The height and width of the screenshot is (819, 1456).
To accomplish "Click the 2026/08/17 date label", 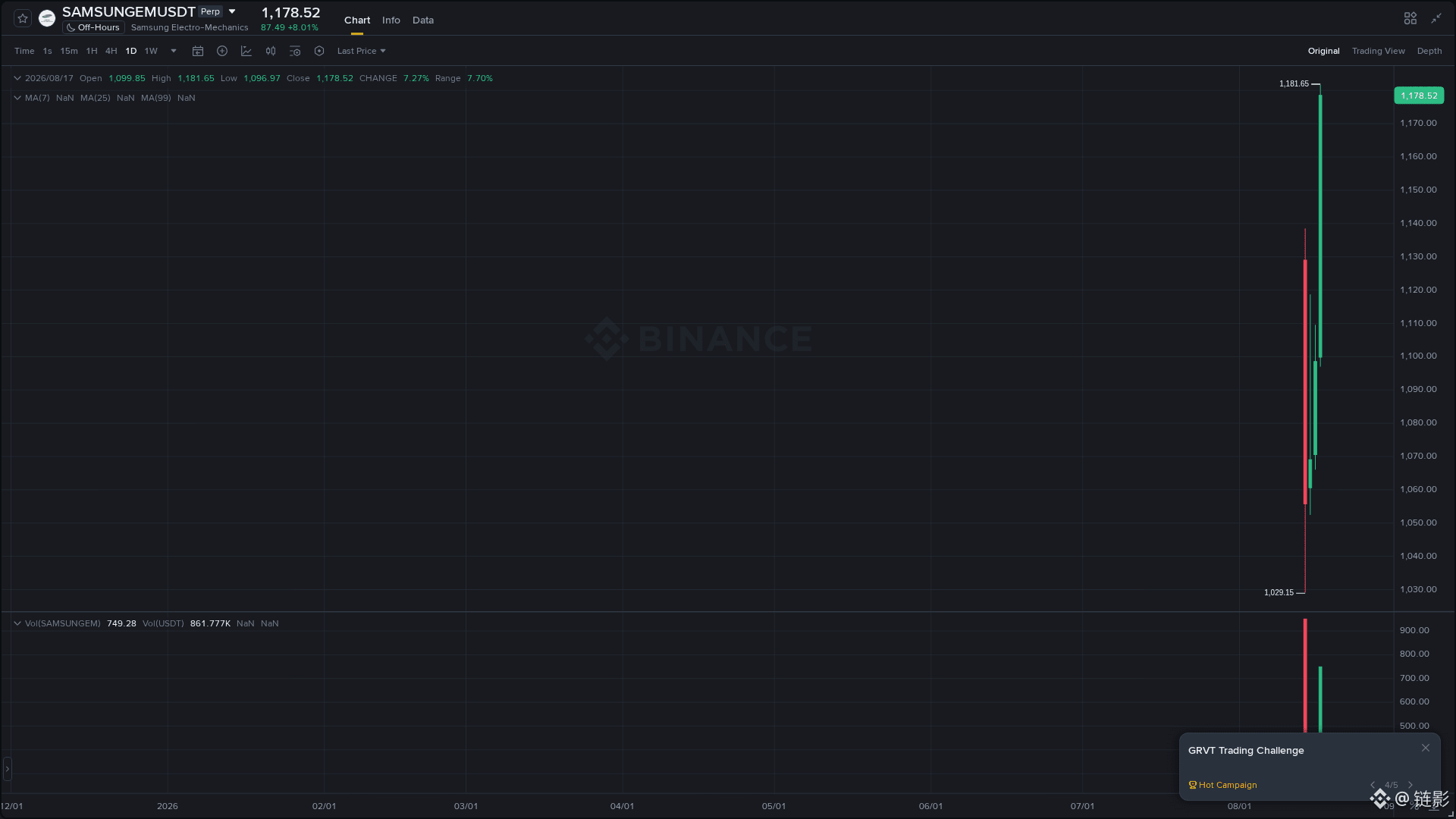I will tap(49, 78).
